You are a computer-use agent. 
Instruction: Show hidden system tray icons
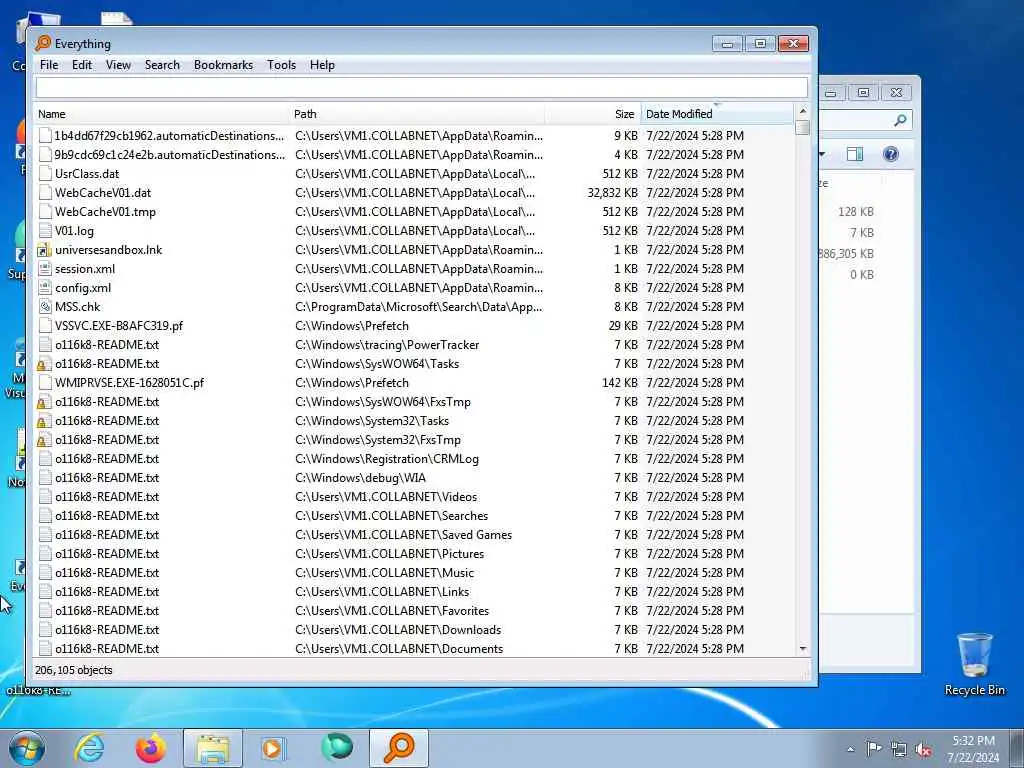pyautogui.click(x=850, y=749)
